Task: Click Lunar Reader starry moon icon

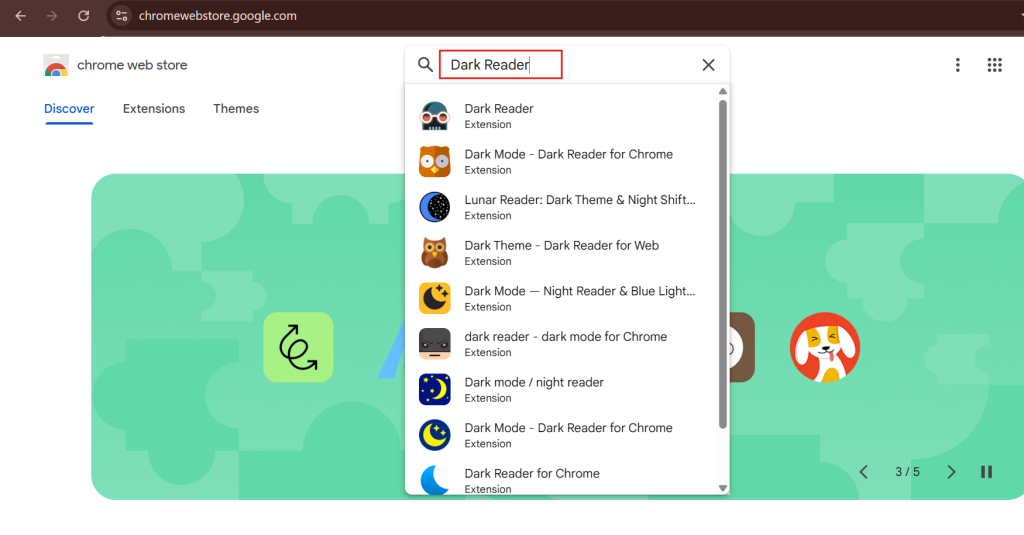Action: pos(434,207)
